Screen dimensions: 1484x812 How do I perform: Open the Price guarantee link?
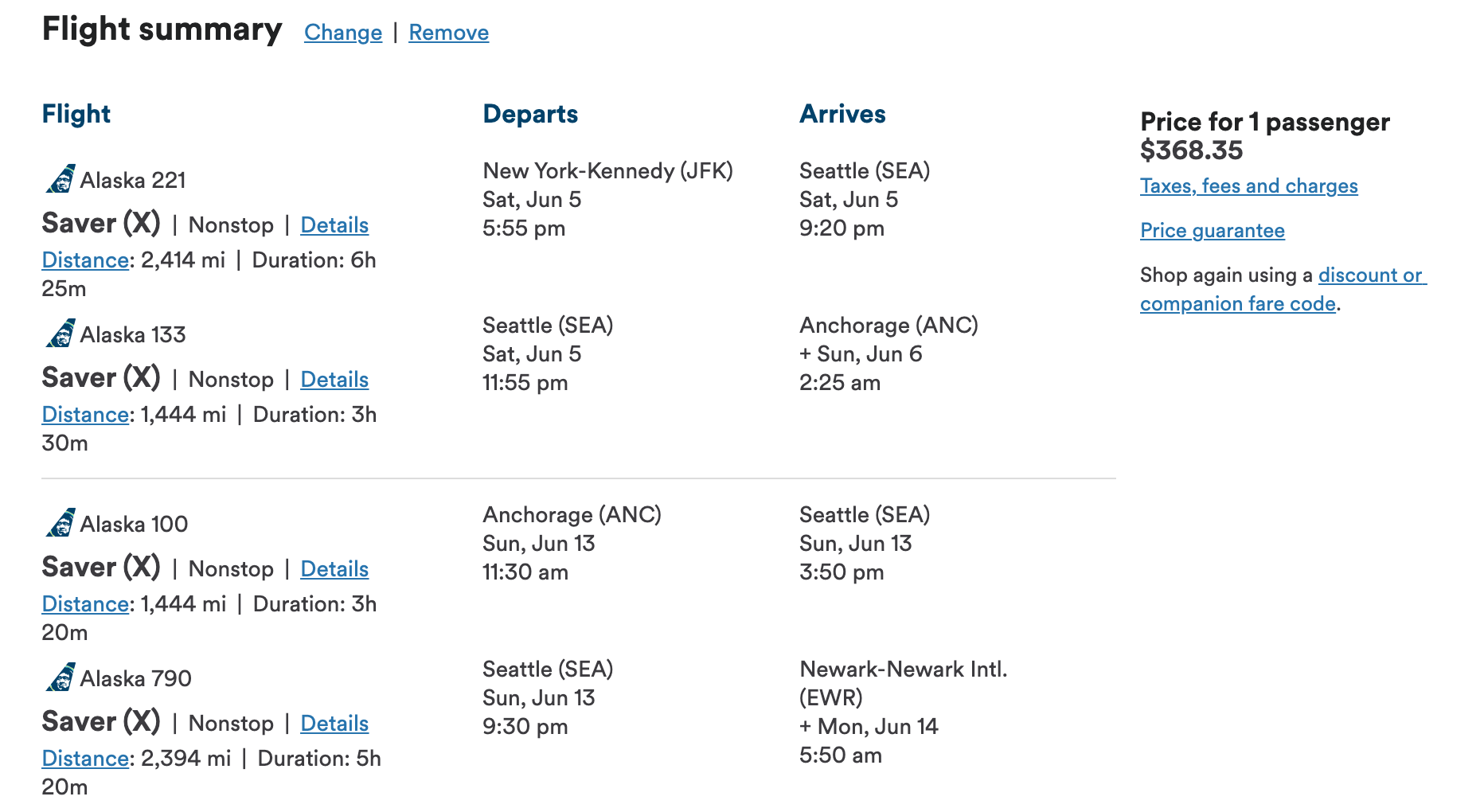[1212, 231]
